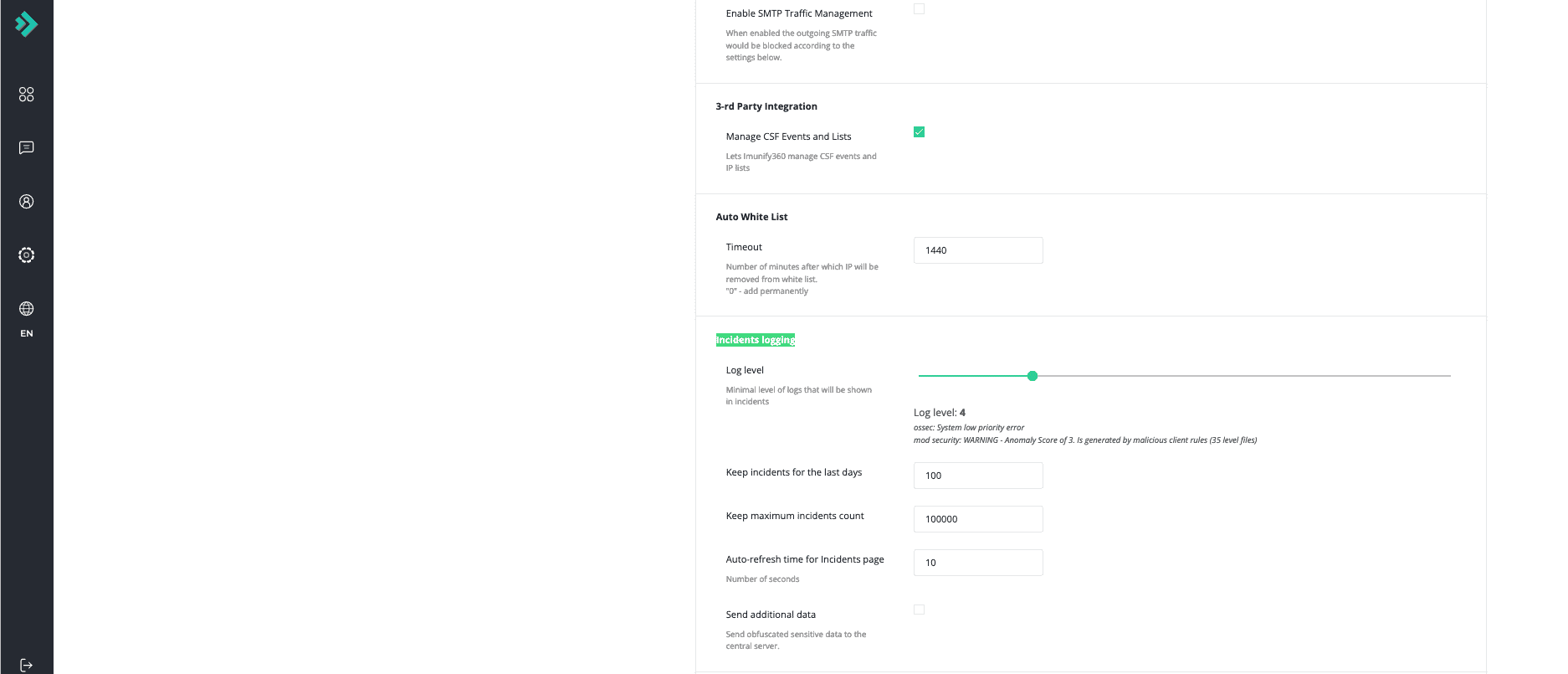Tick the Send additional data checkbox
1568x674 pixels.
pos(919,610)
